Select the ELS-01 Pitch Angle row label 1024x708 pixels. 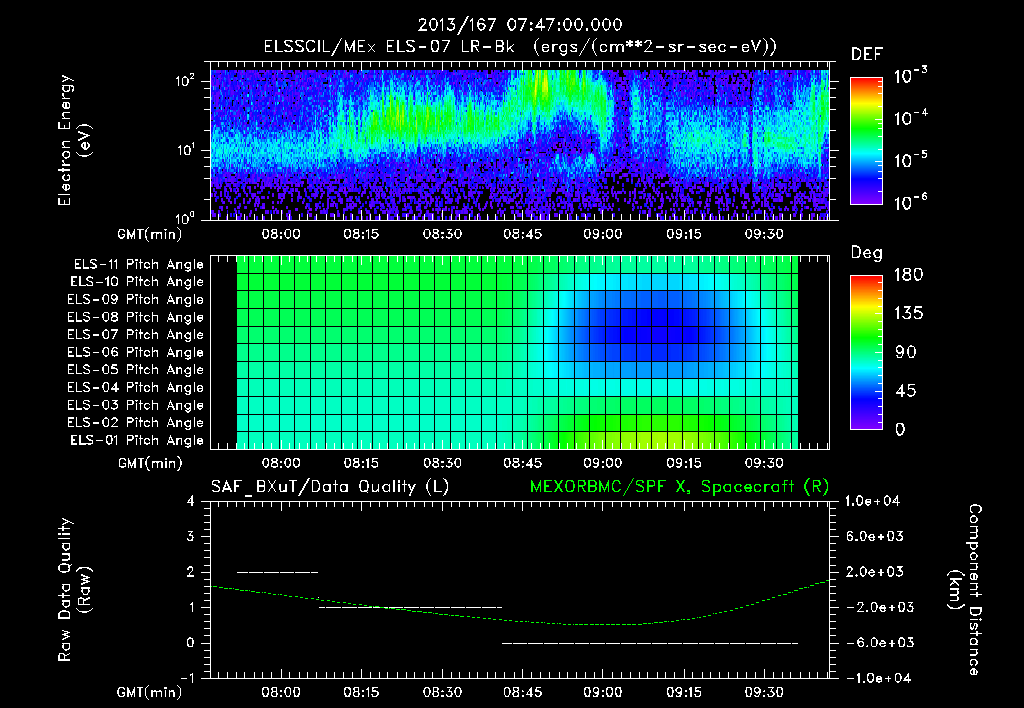(137, 440)
